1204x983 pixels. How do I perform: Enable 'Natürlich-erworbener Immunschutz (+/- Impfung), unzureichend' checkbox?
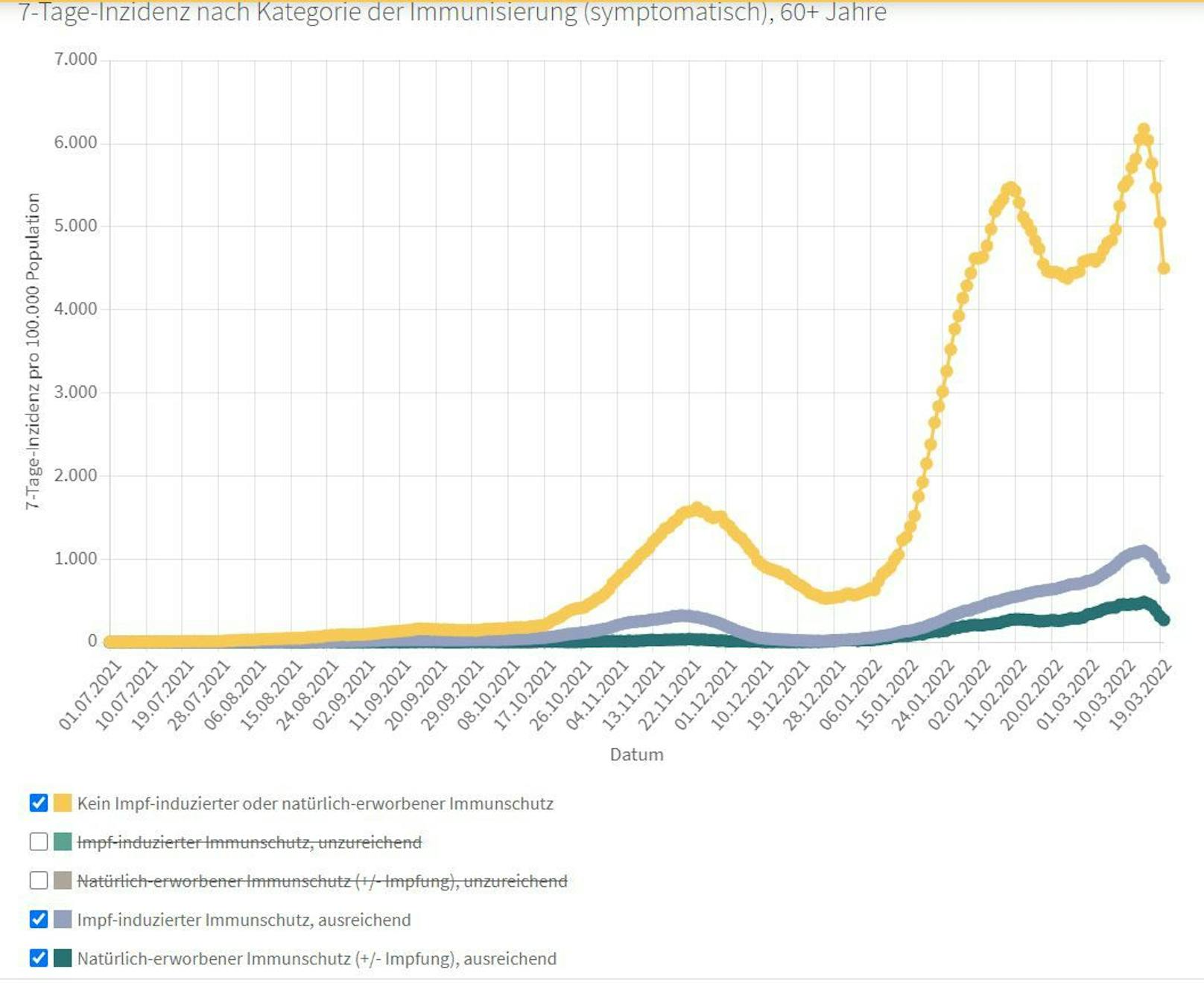pos(39,880)
